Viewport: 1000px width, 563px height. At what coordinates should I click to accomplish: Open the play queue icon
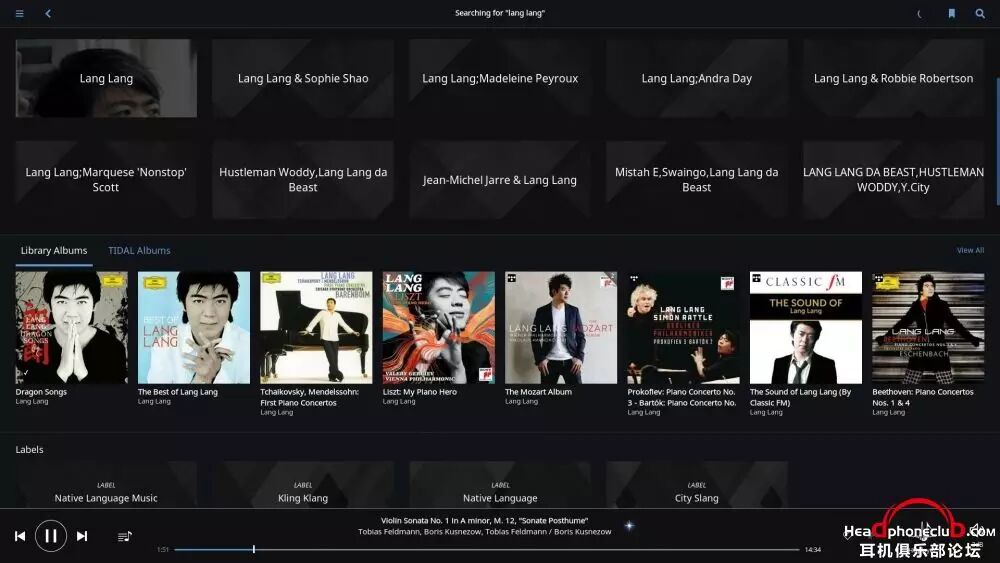pyautogui.click(x=124, y=536)
